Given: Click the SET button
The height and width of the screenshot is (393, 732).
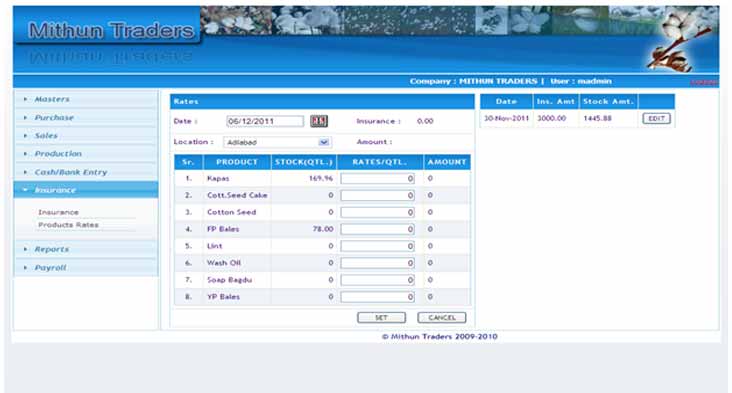Looking at the screenshot, I should 381,318.
